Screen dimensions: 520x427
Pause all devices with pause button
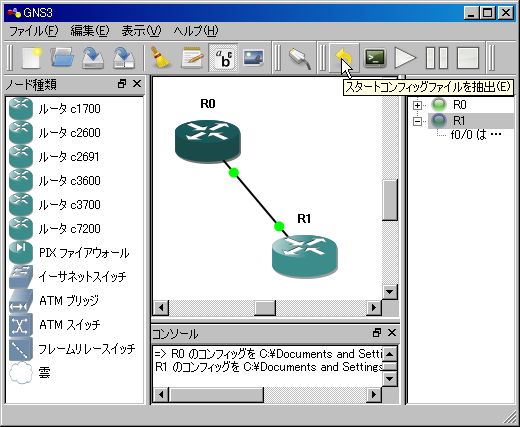436,58
